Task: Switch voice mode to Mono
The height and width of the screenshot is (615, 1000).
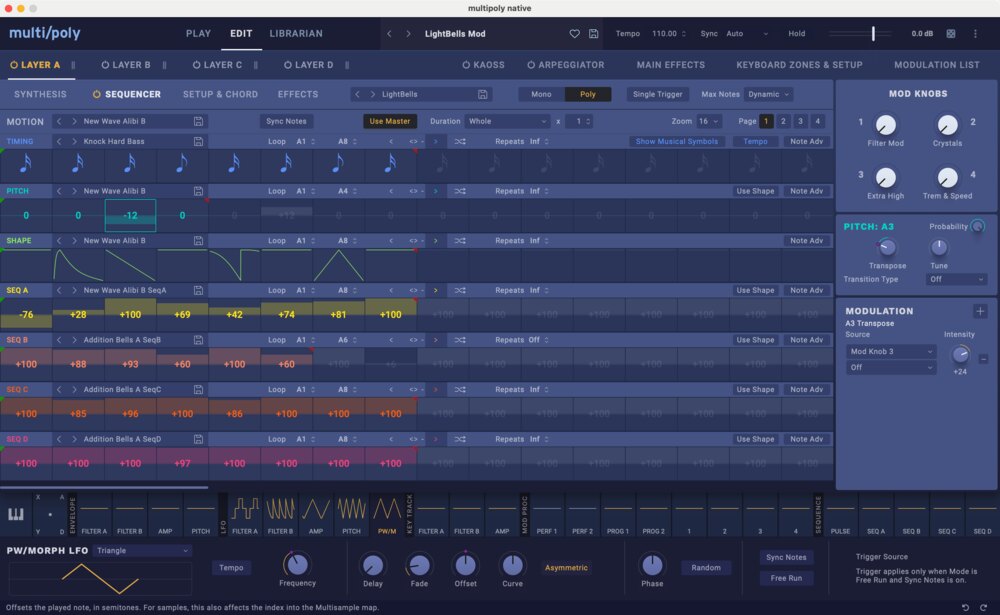Action: click(540, 94)
